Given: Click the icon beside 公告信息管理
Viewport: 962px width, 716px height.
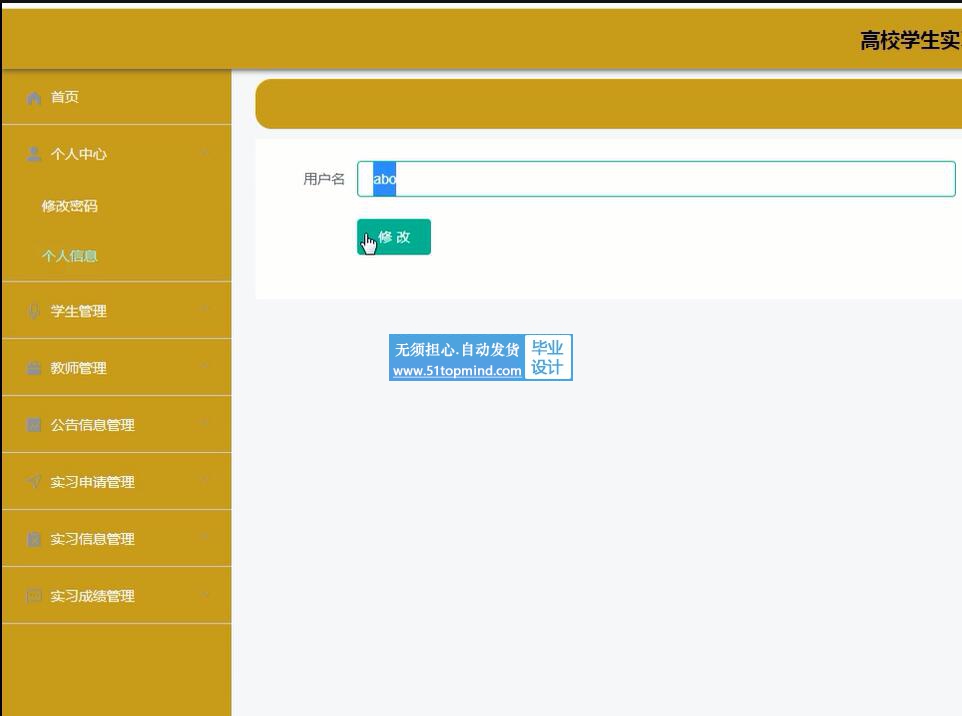Looking at the screenshot, I should tap(34, 425).
